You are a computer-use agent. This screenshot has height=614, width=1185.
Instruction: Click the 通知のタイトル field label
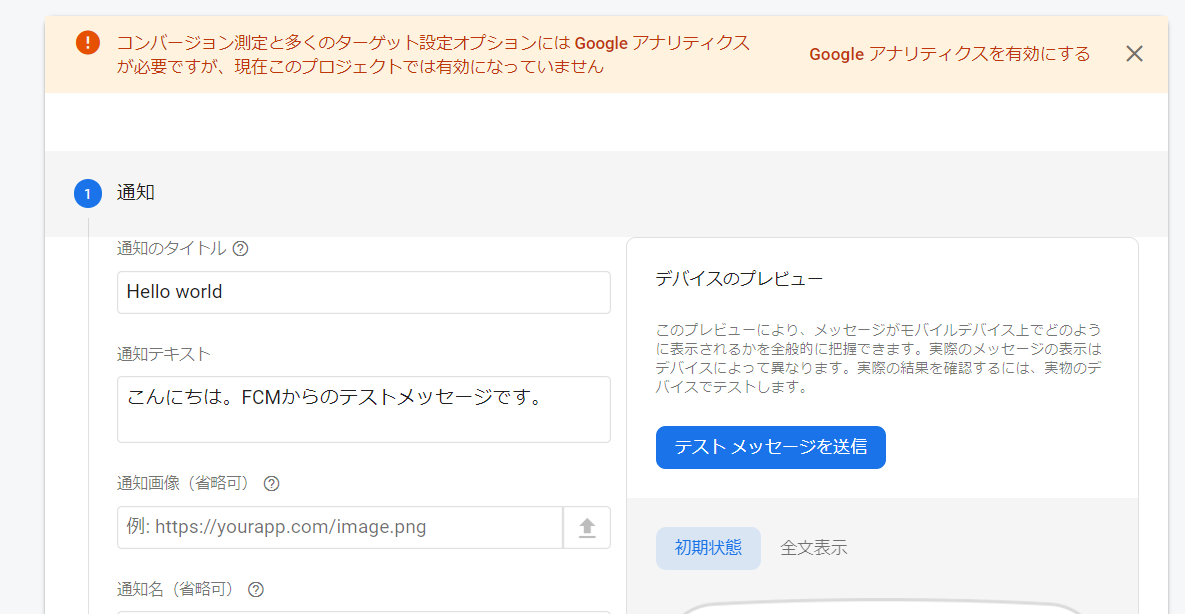click(171, 249)
